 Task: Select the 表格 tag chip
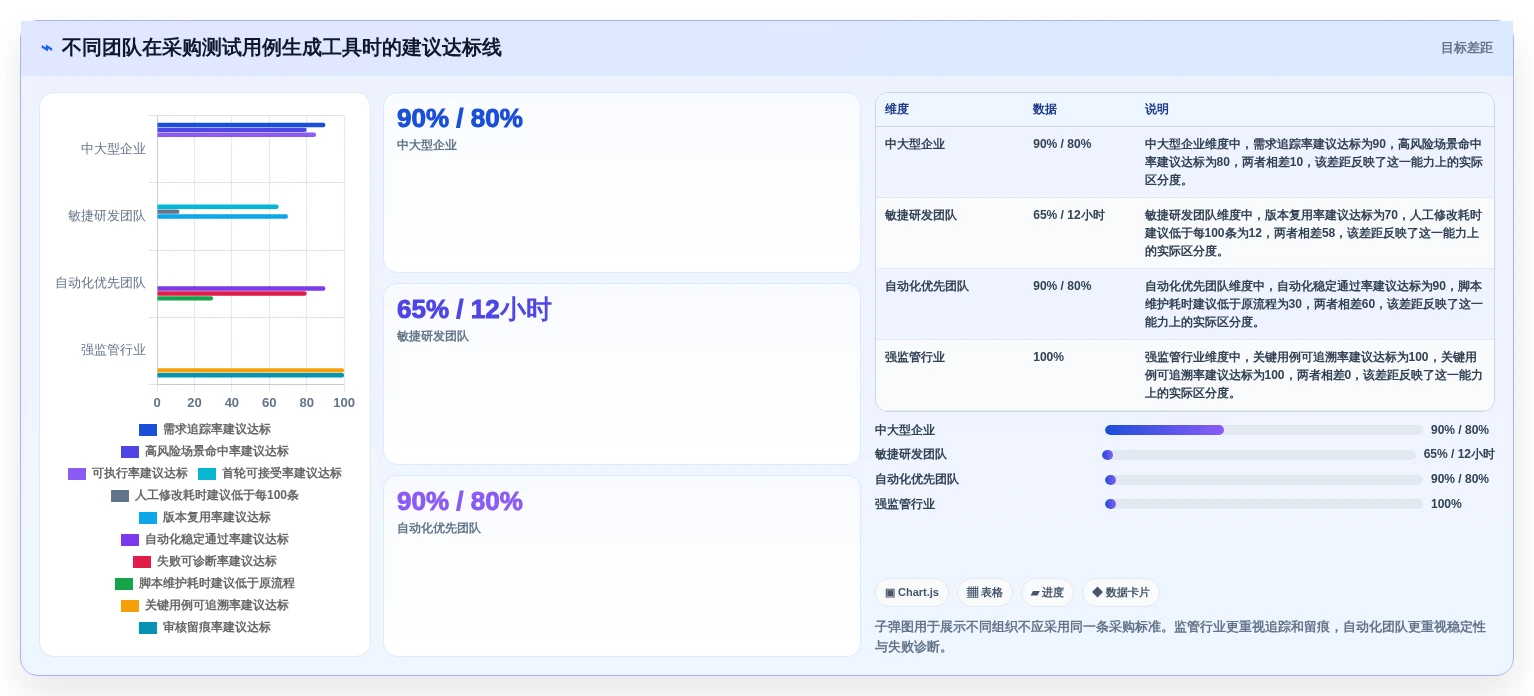(985, 593)
